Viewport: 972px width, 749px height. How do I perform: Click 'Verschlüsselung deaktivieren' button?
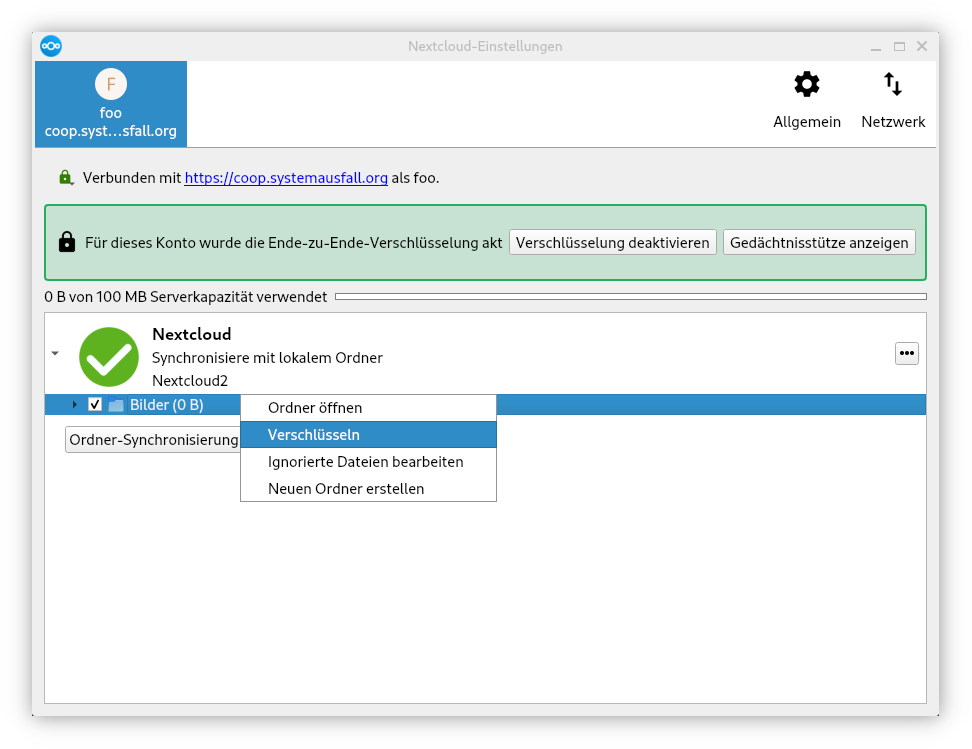click(612, 242)
